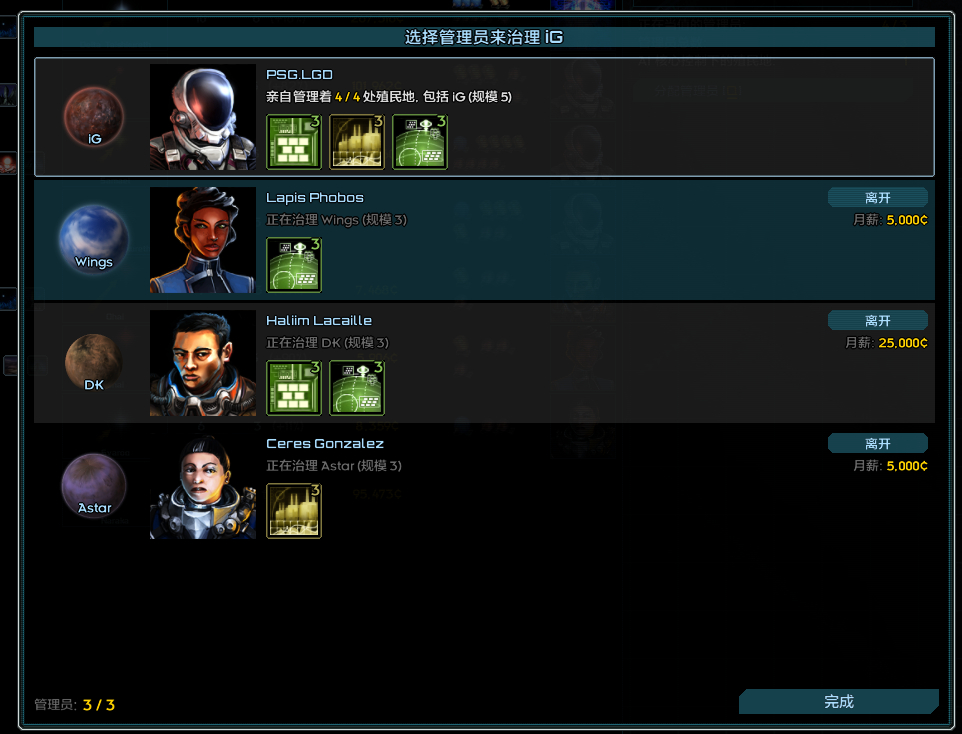
Task: Click Haliim Lacaille's planet grid skill icon
Action: coord(356,388)
